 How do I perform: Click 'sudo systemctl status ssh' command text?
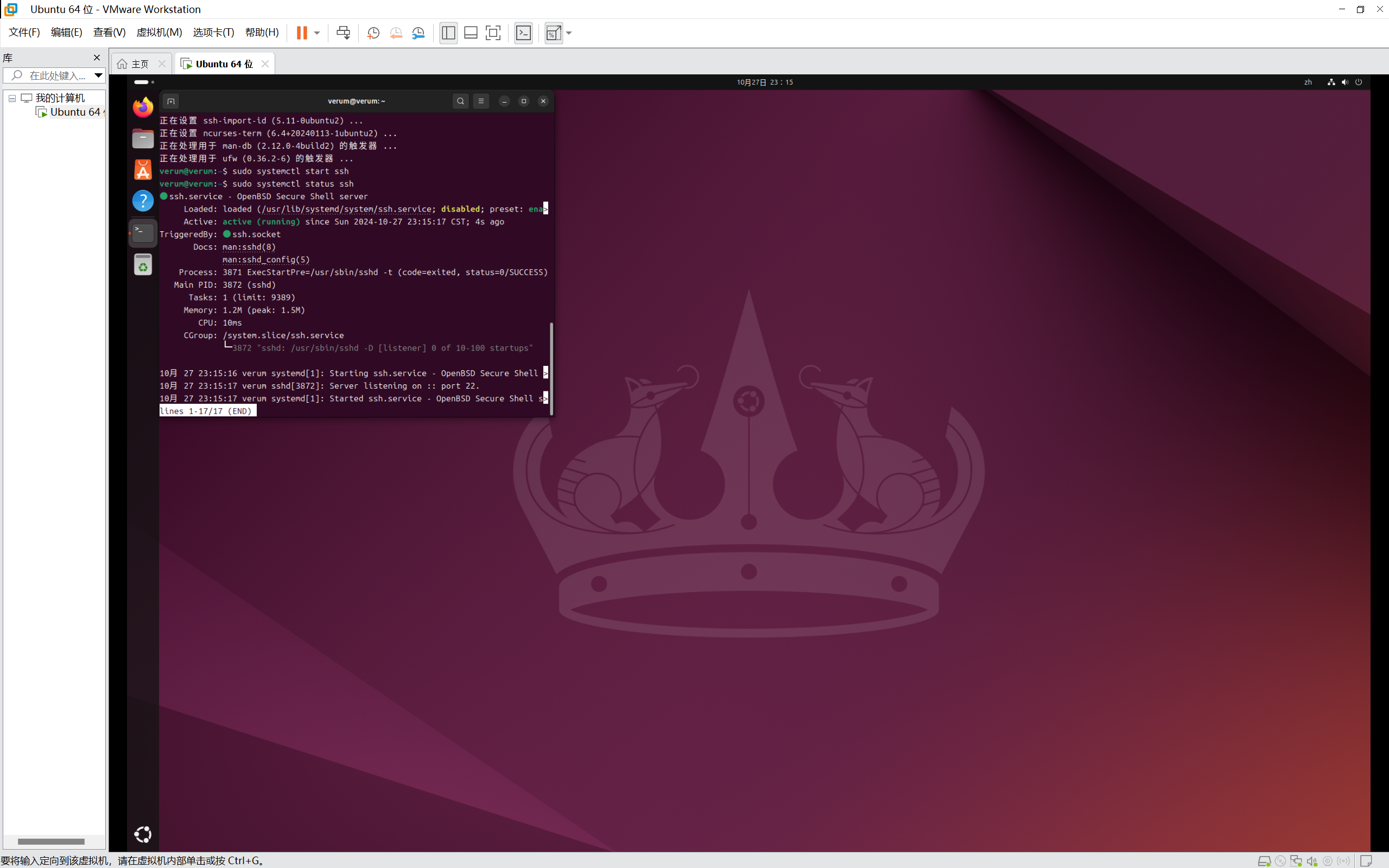coord(293,183)
